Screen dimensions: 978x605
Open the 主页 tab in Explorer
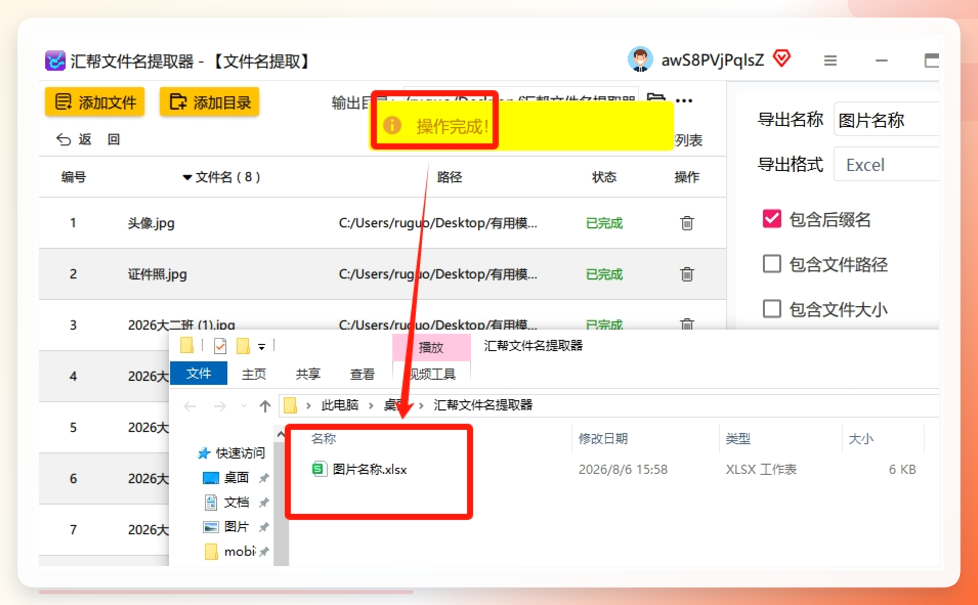pyautogui.click(x=254, y=374)
